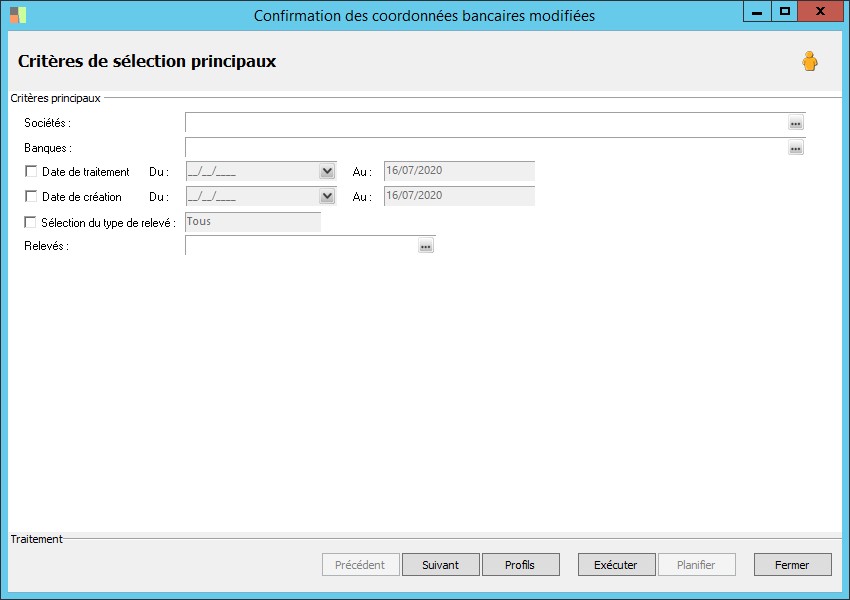Open the Date de création Du calendar dropdown
Viewport: 850px width, 600px height.
click(327, 196)
